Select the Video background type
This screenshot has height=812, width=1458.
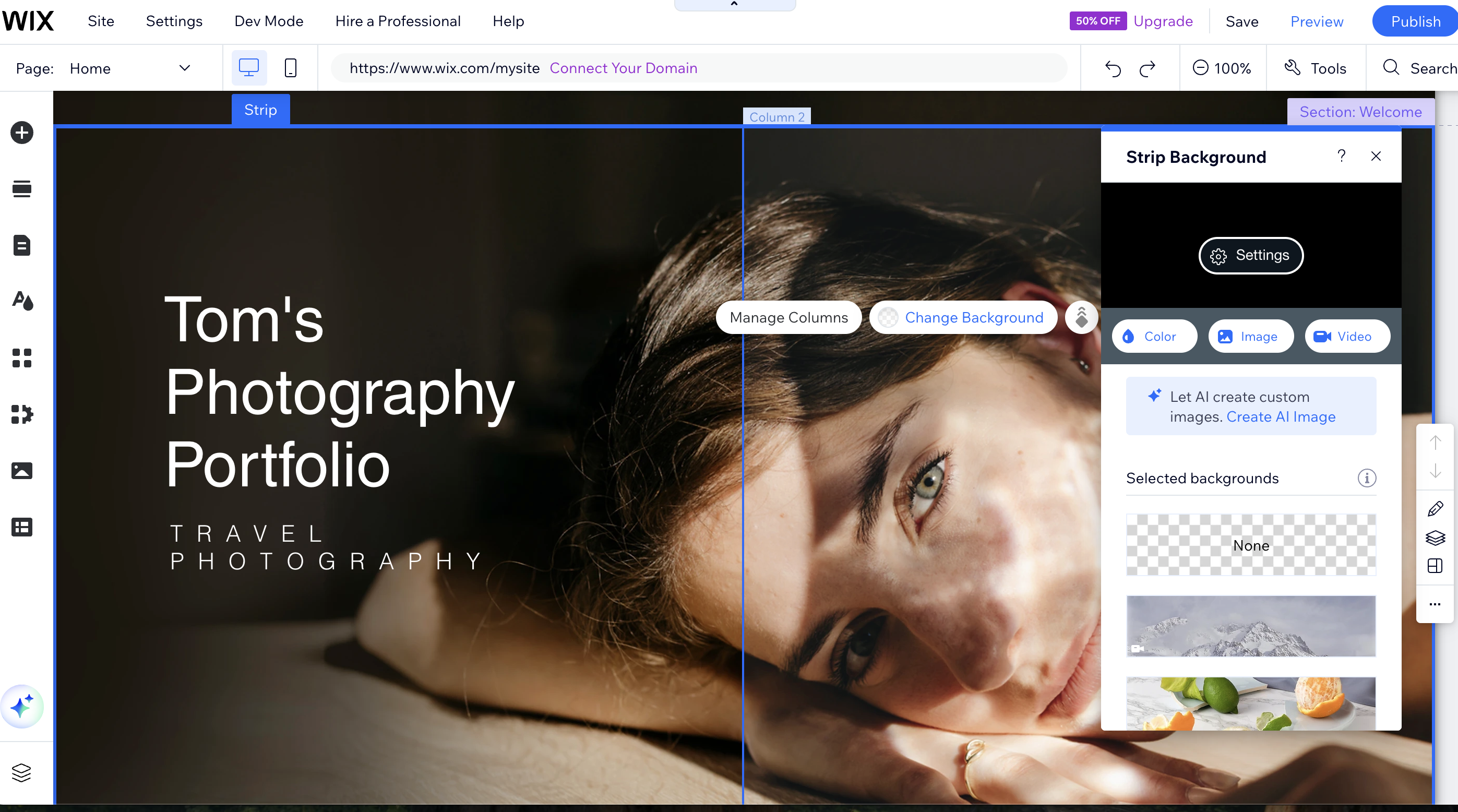[x=1347, y=336]
